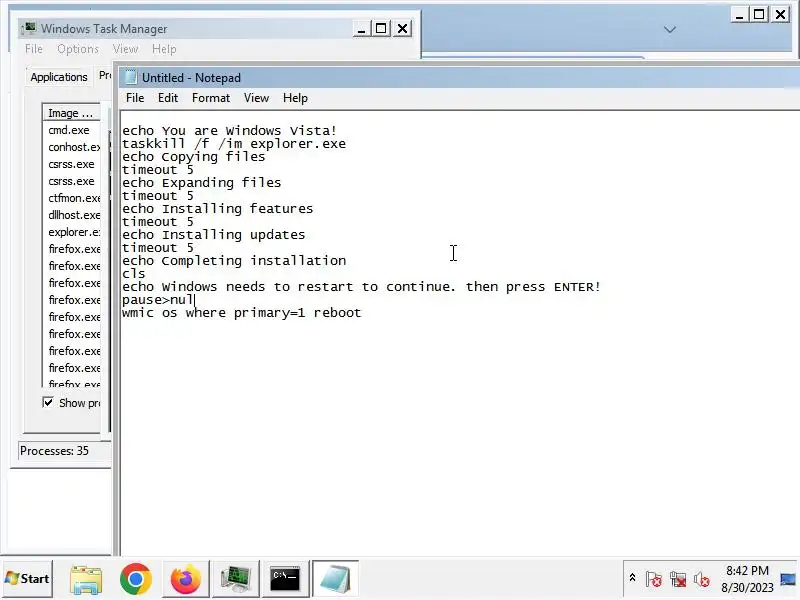Click the 'echo Completing installation' line

pyautogui.click(x=234, y=261)
